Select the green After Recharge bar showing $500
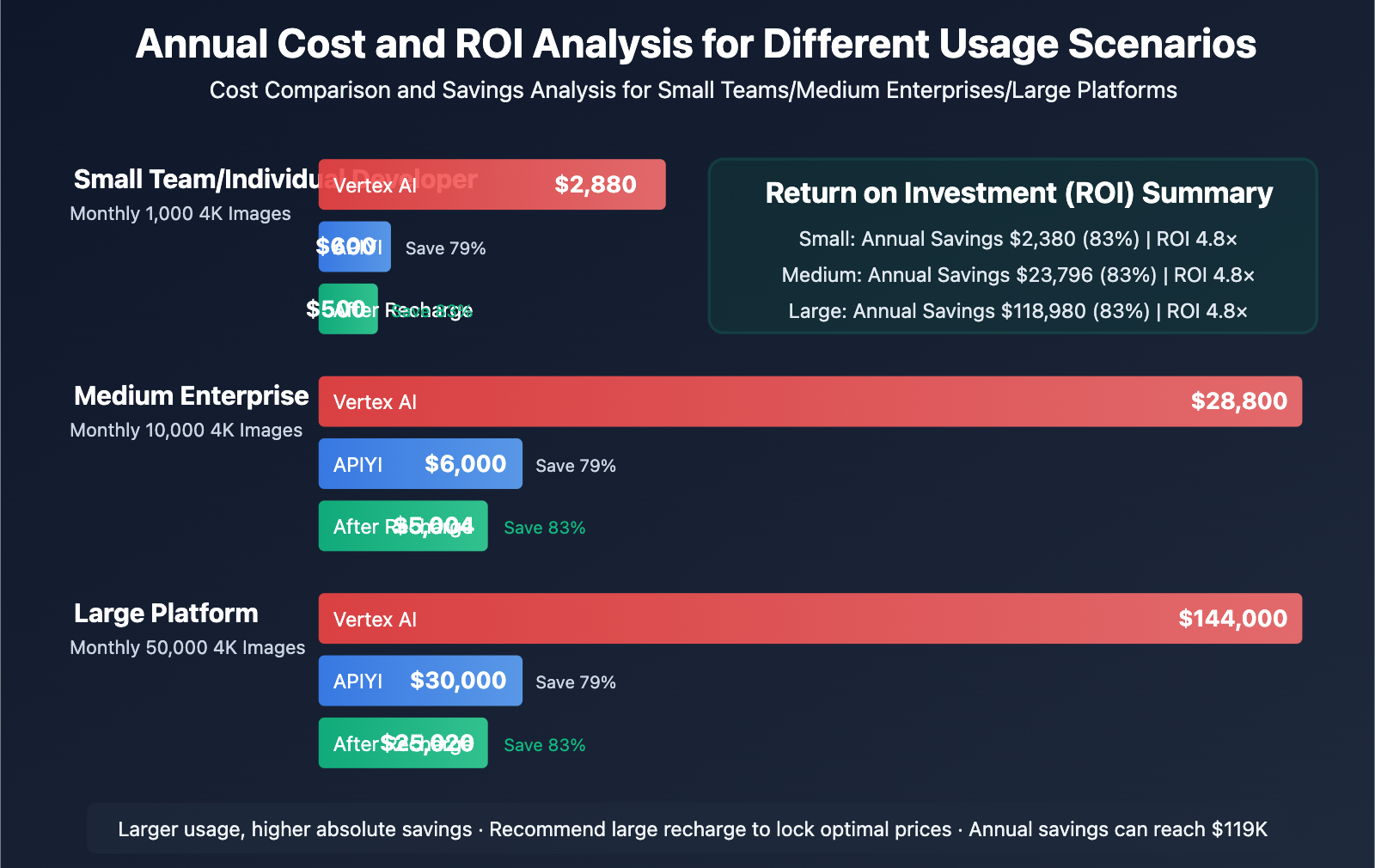The width and height of the screenshot is (1375, 868). 347,309
